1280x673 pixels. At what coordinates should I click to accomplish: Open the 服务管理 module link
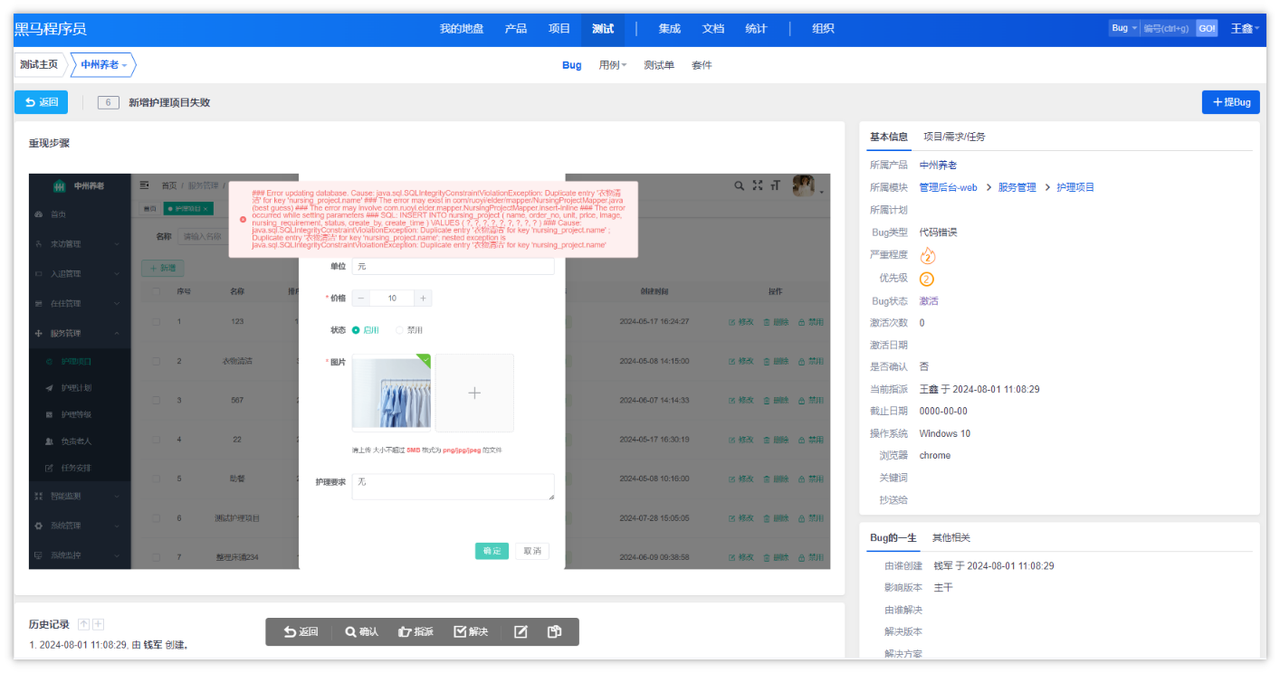click(1017, 187)
